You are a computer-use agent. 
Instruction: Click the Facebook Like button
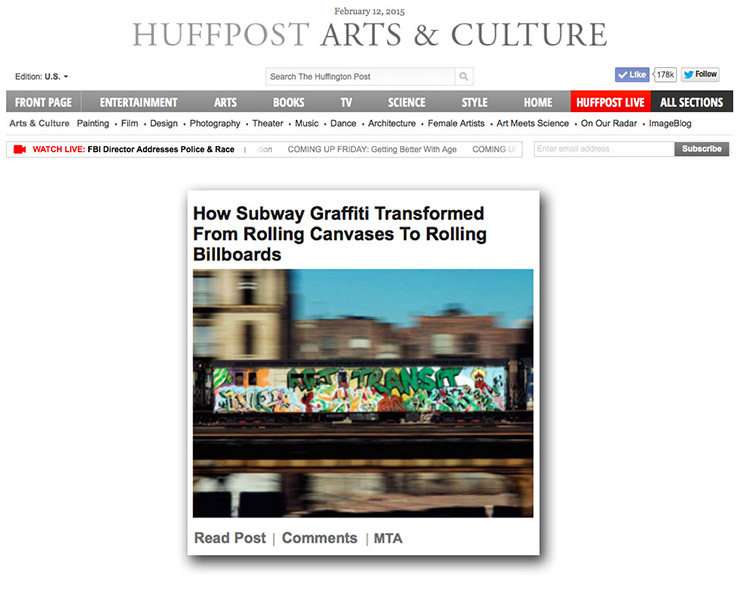coord(632,75)
